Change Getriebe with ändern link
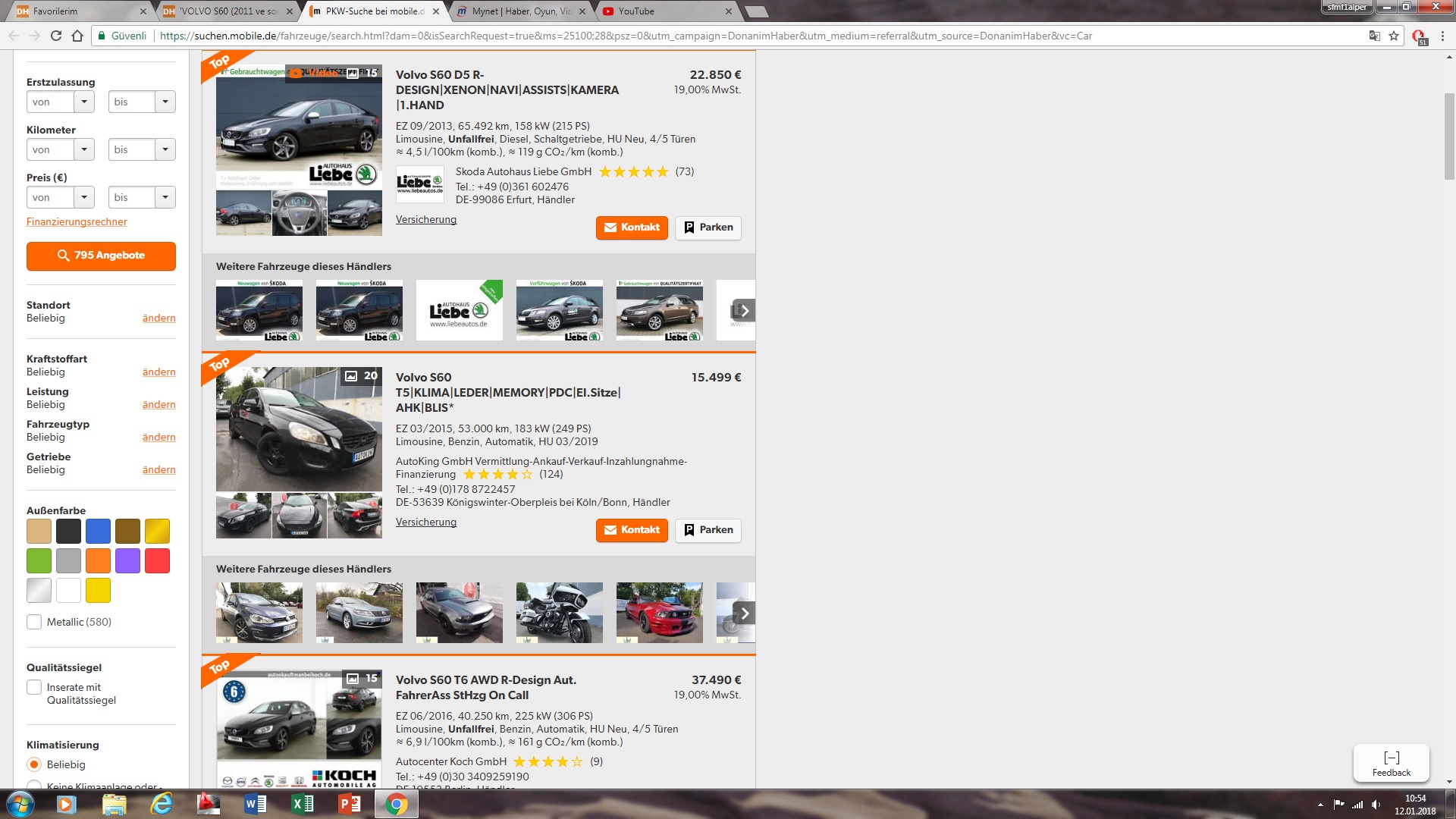The height and width of the screenshot is (819, 1456). pos(158,469)
